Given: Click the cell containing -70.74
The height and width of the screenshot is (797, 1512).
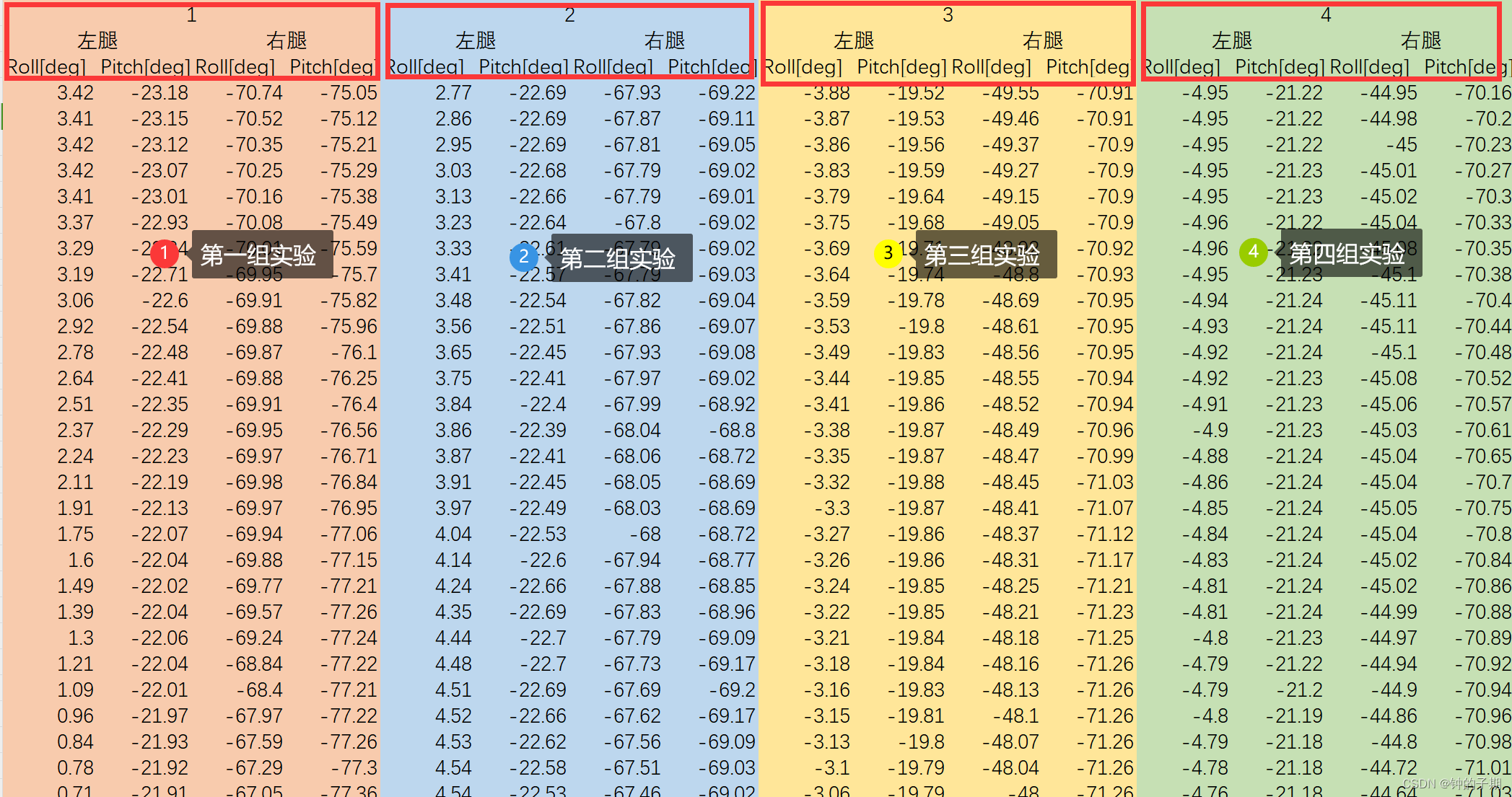Looking at the screenshot, I should [x=254, y=93].
